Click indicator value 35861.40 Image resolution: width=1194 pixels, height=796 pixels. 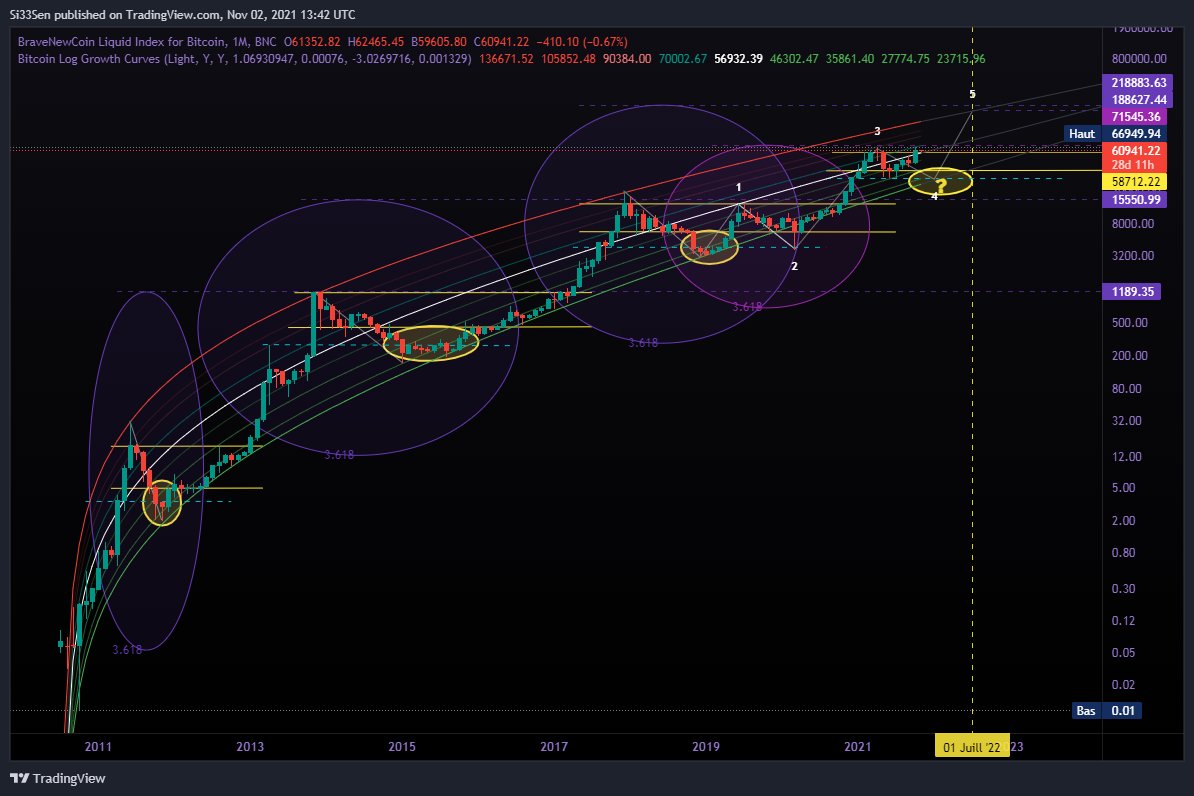click(850, 59)
